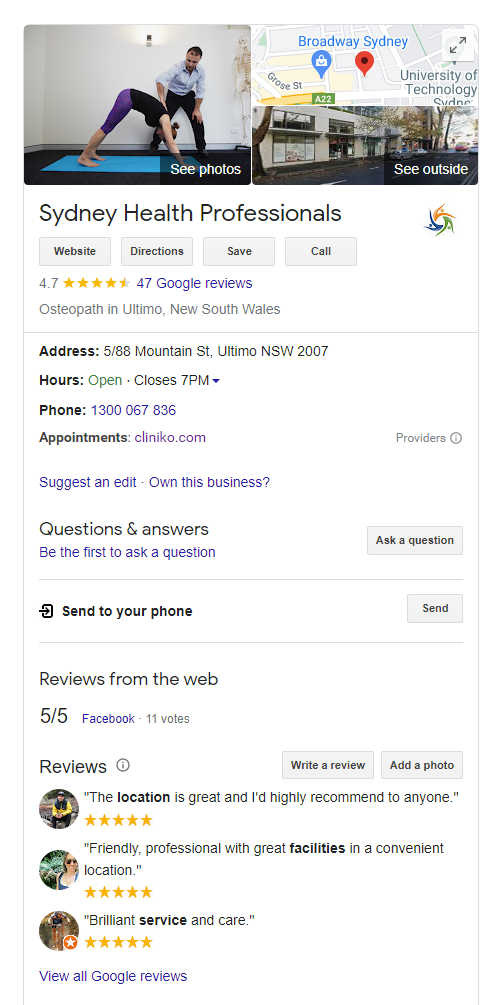Viewport: 498px width, 1005px height.
Task: Click the red map location pin
Action: pyautogui.click(x=365, y=64)
